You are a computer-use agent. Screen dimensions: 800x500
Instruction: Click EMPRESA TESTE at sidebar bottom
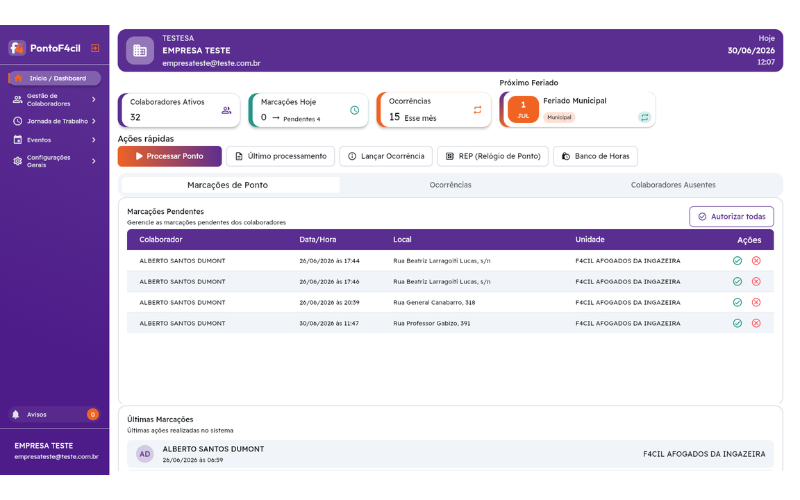pos(43,446)
